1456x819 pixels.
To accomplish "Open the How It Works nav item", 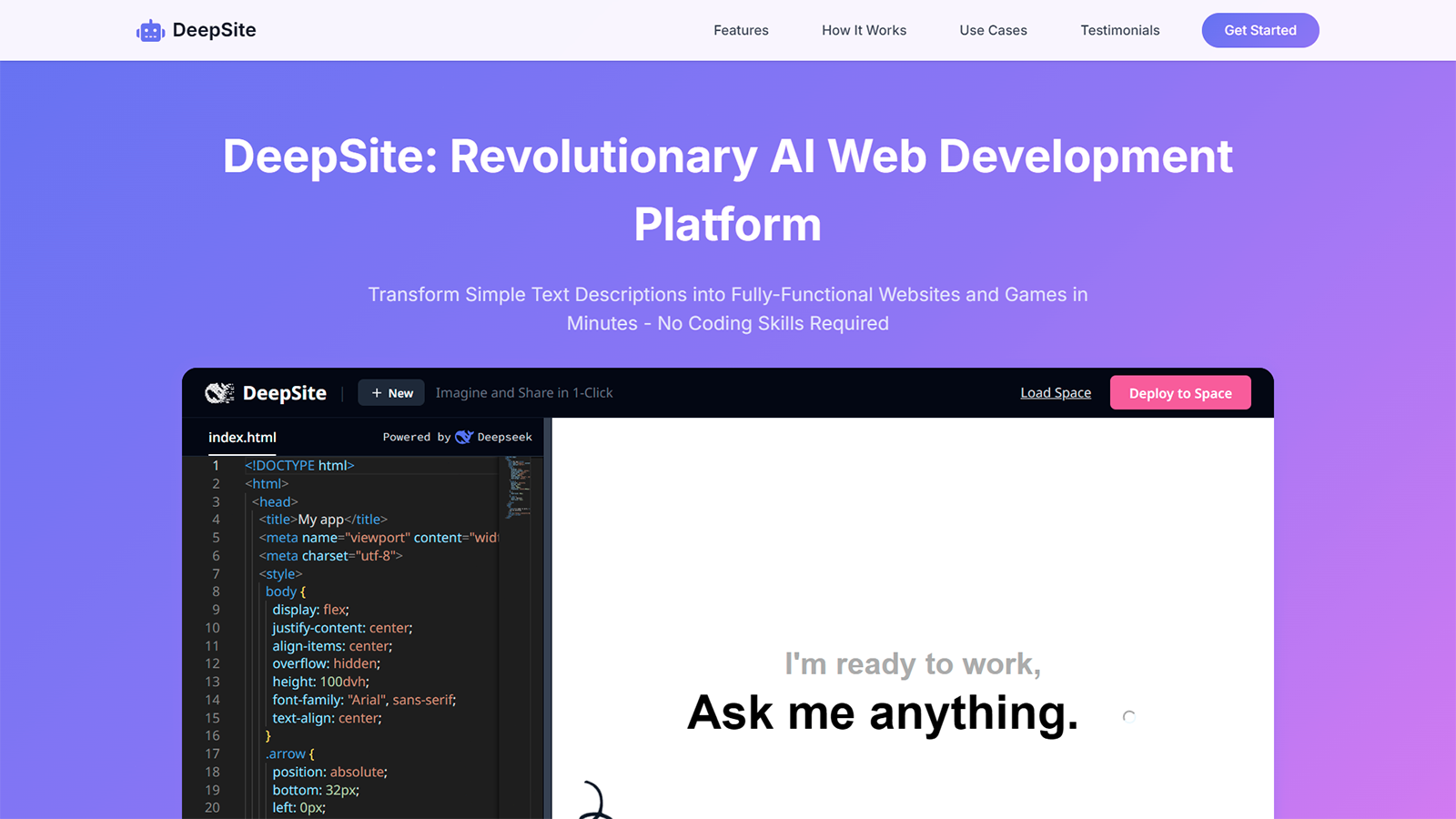I will [864, 30].
